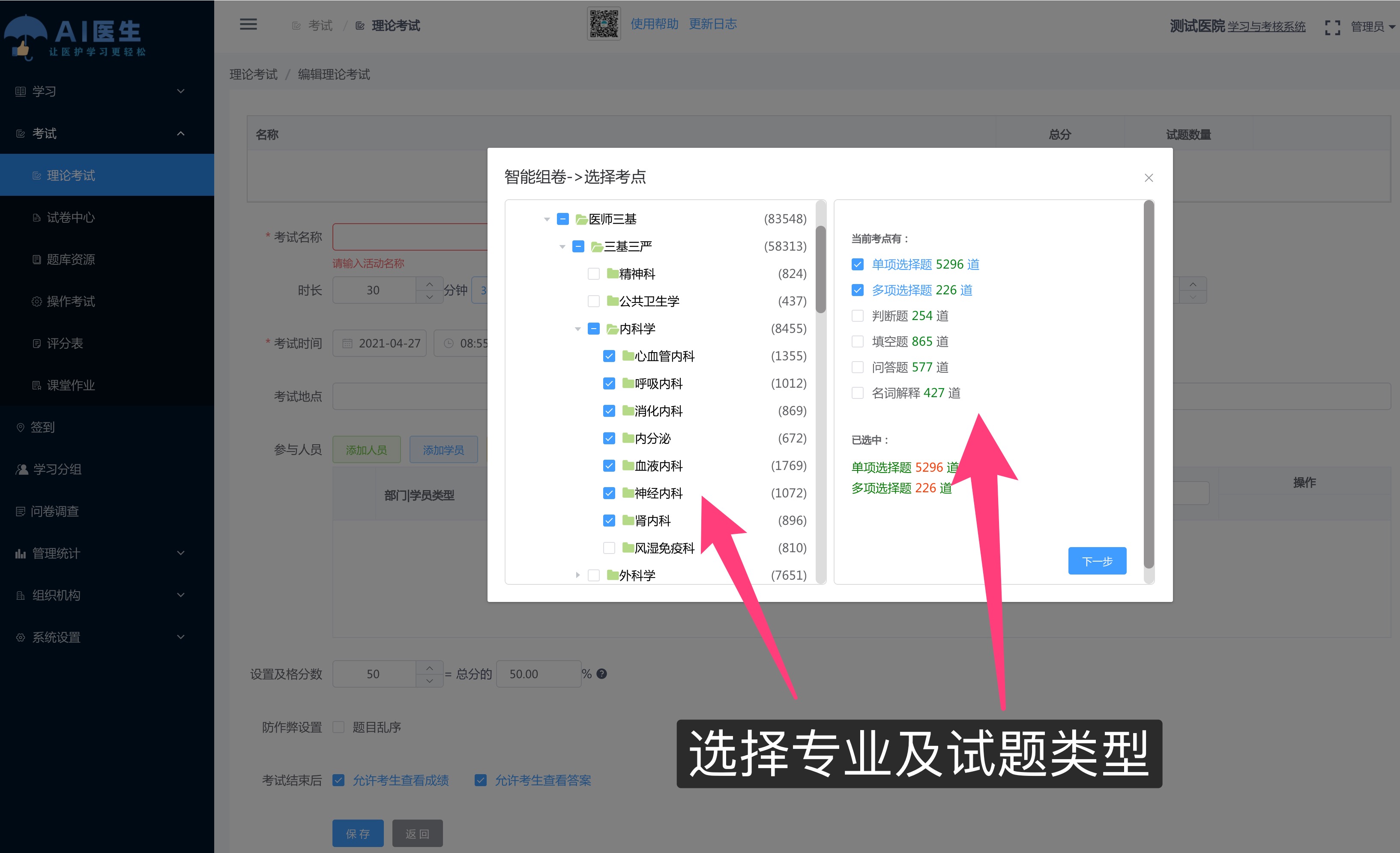This screenshot has width=1400, height=853.
Task: Check the 公共卫生学 checkbox
Action: tap(594, 301)
